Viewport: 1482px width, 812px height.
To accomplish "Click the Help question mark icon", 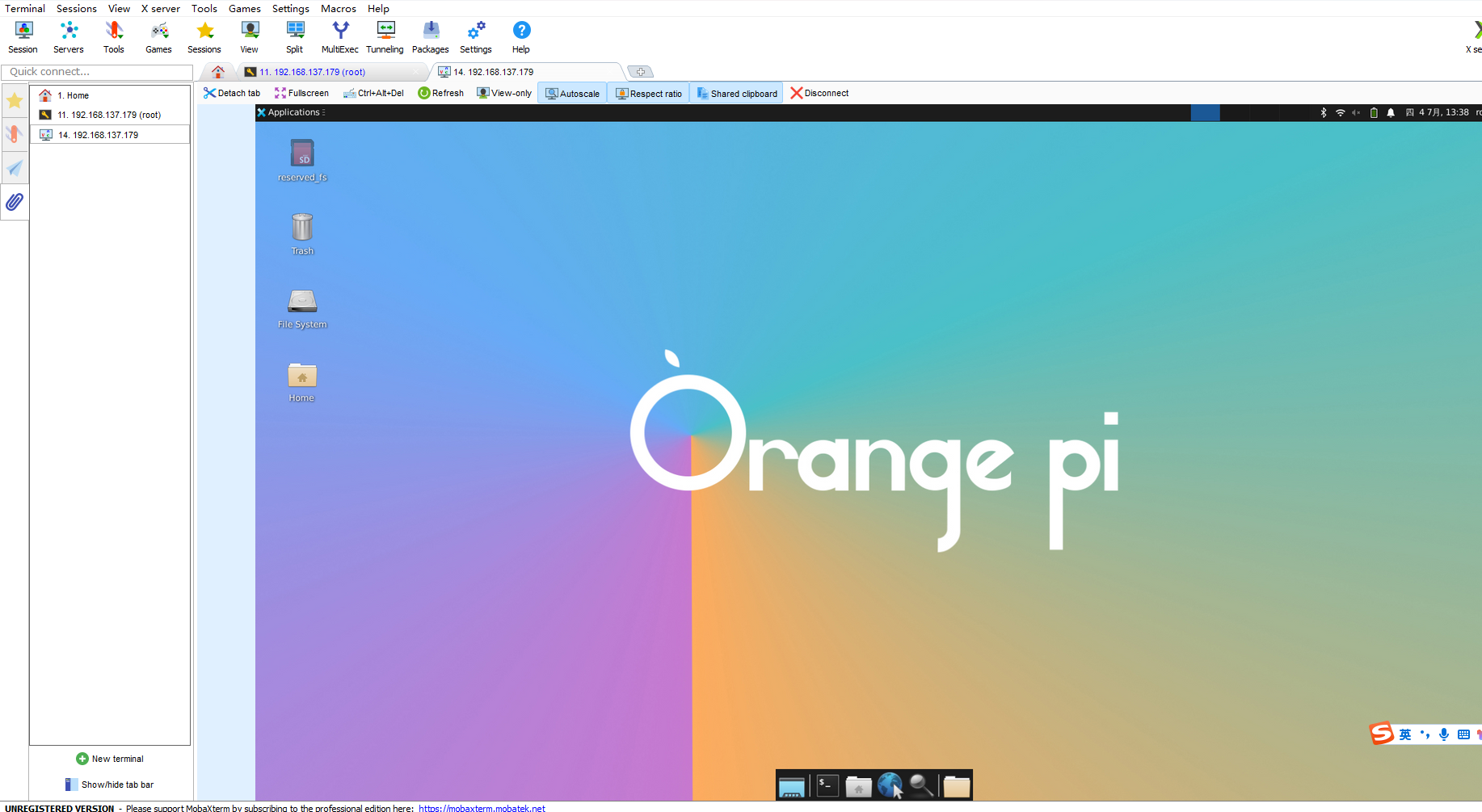I will (x=521, y=37).
